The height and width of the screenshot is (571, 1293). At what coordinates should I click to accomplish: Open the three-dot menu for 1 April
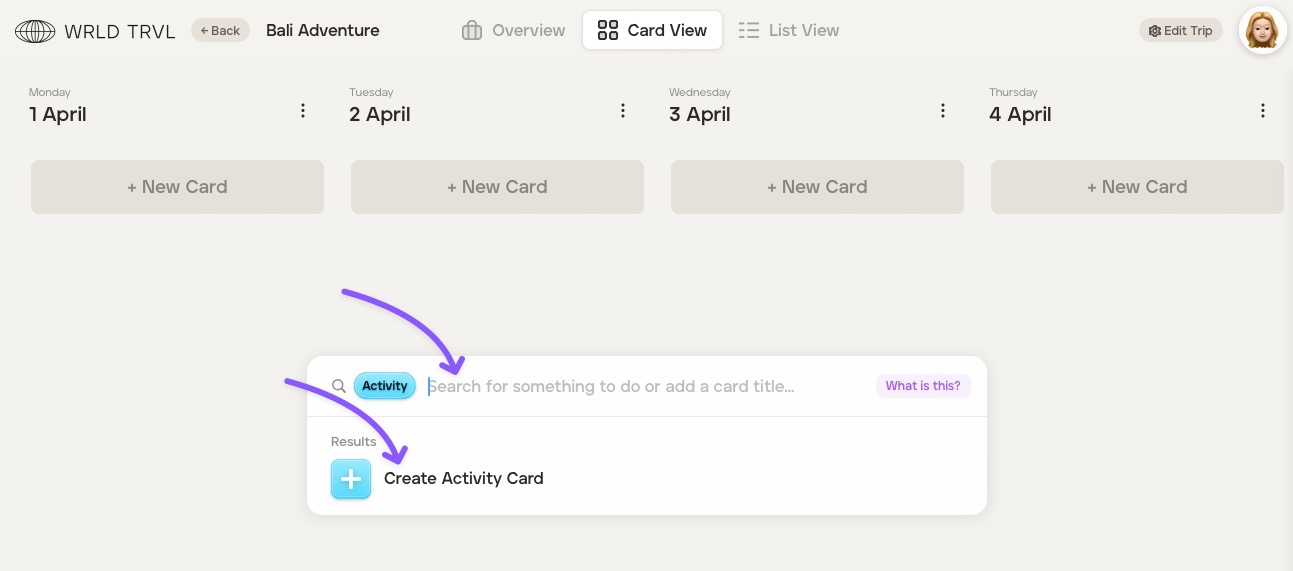click(x=303, y=111)
